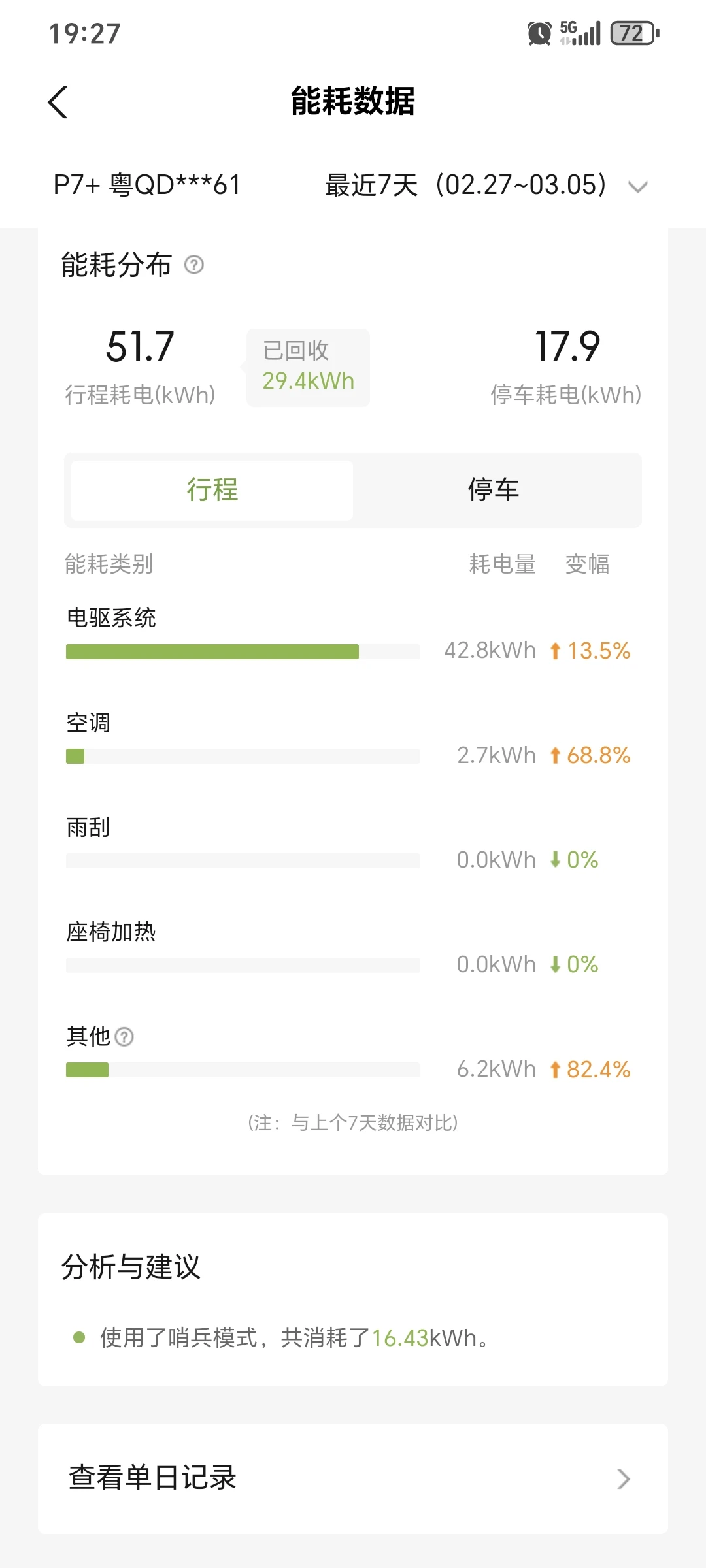Tap the question mark next to 其他
The image size is (706, 1568).
click(124, 1037)
